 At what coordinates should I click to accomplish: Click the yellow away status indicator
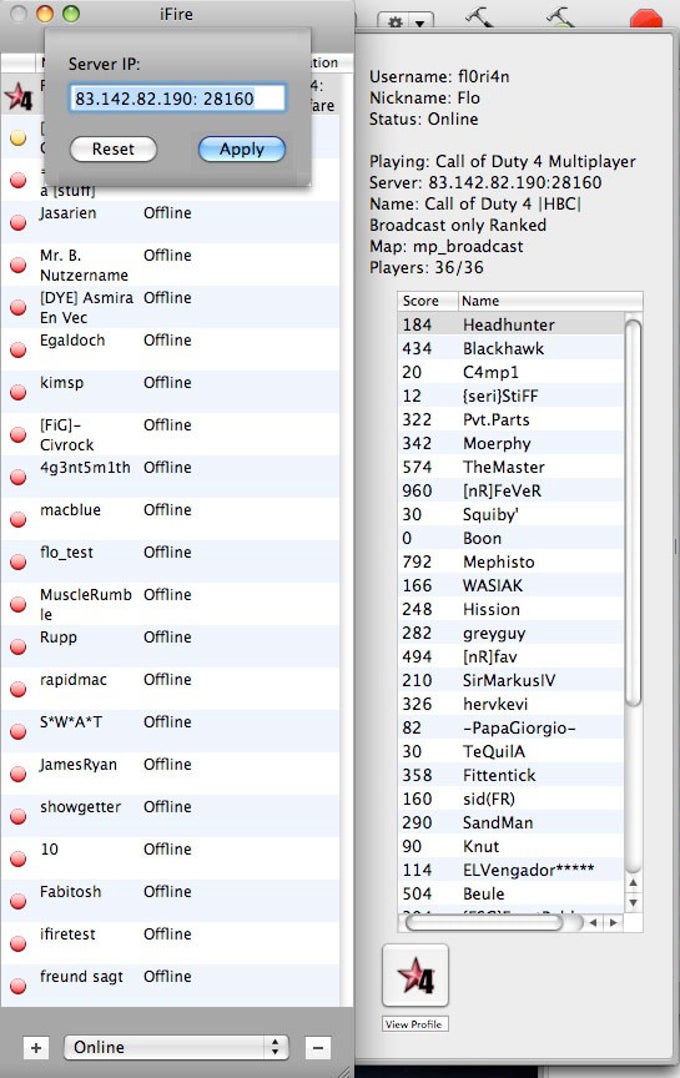pos(18,138)
